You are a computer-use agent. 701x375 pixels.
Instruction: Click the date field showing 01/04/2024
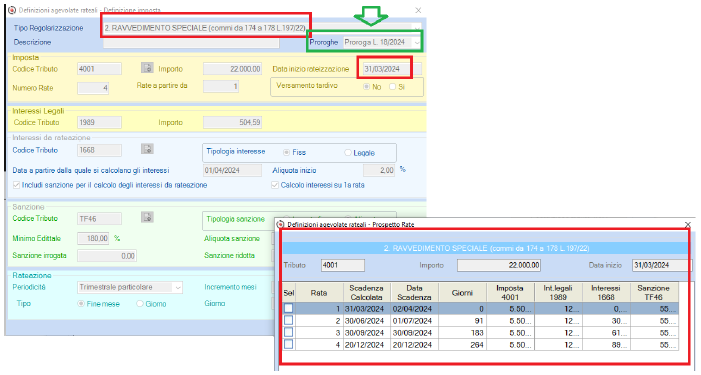coord(232,170)
